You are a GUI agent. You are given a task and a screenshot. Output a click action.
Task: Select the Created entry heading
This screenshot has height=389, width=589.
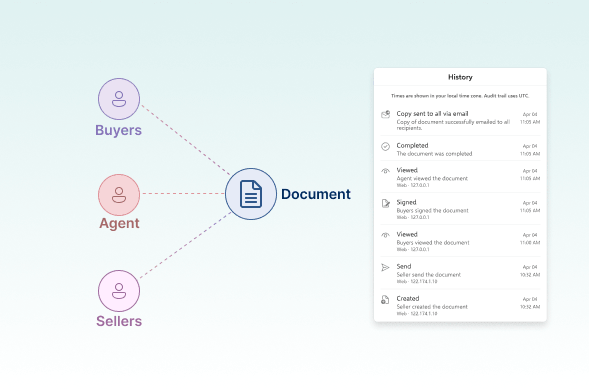408,299
